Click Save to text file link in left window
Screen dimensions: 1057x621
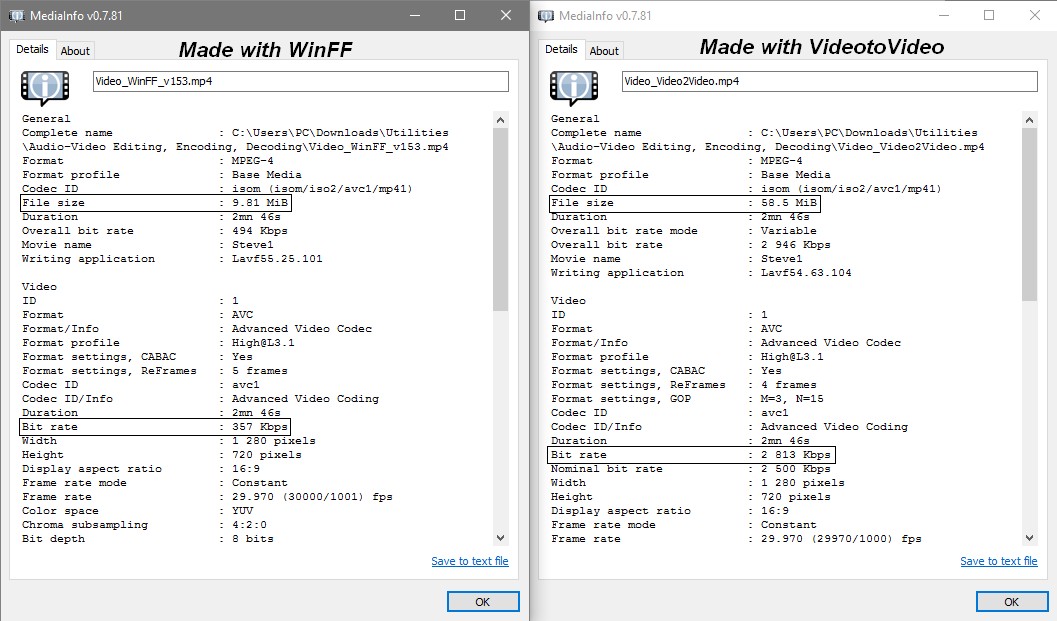(470, 561)
